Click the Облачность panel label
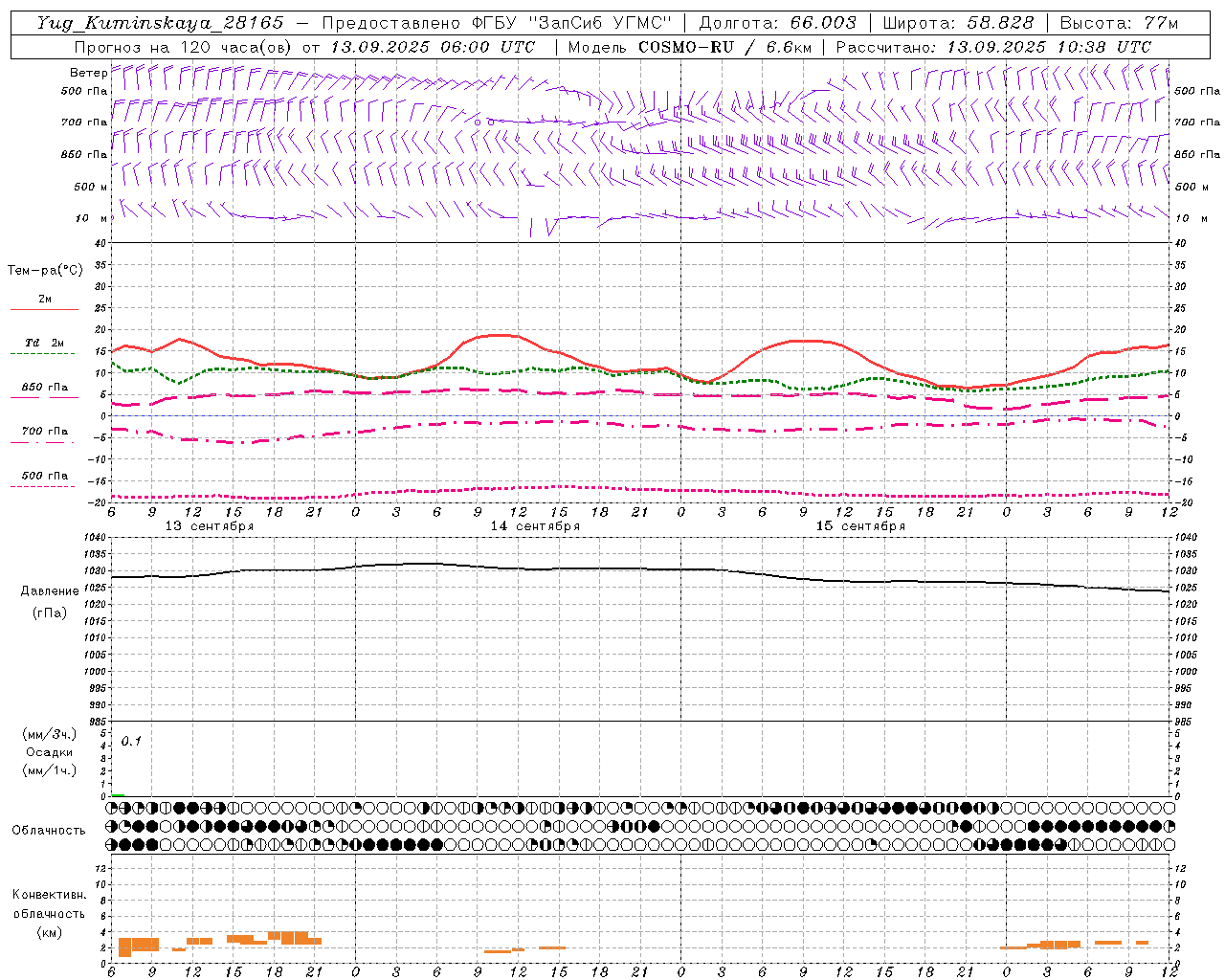Viewport: 1225px width, 980px height. (x=49, y=831)
